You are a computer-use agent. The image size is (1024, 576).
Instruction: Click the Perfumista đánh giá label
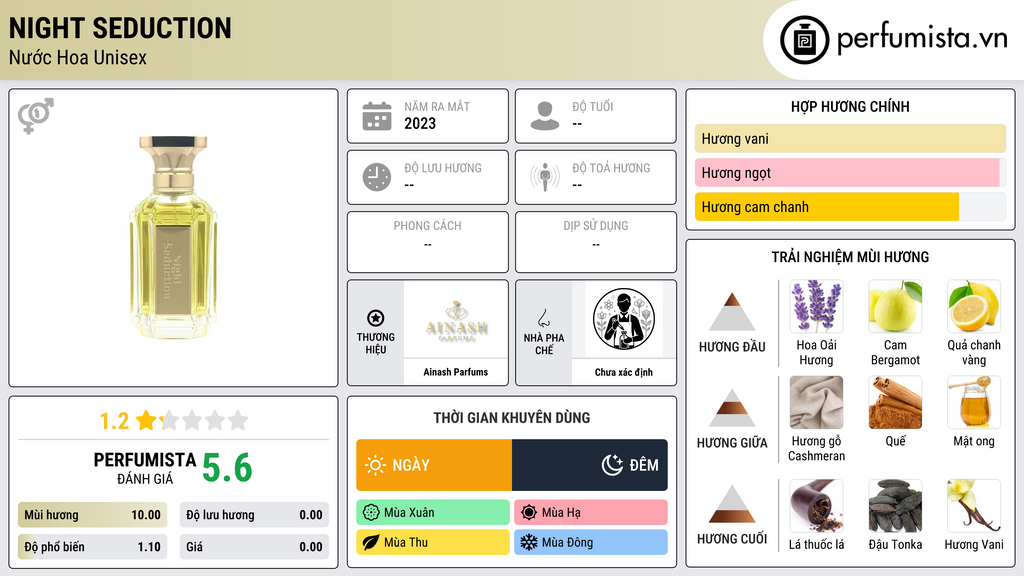145,468
